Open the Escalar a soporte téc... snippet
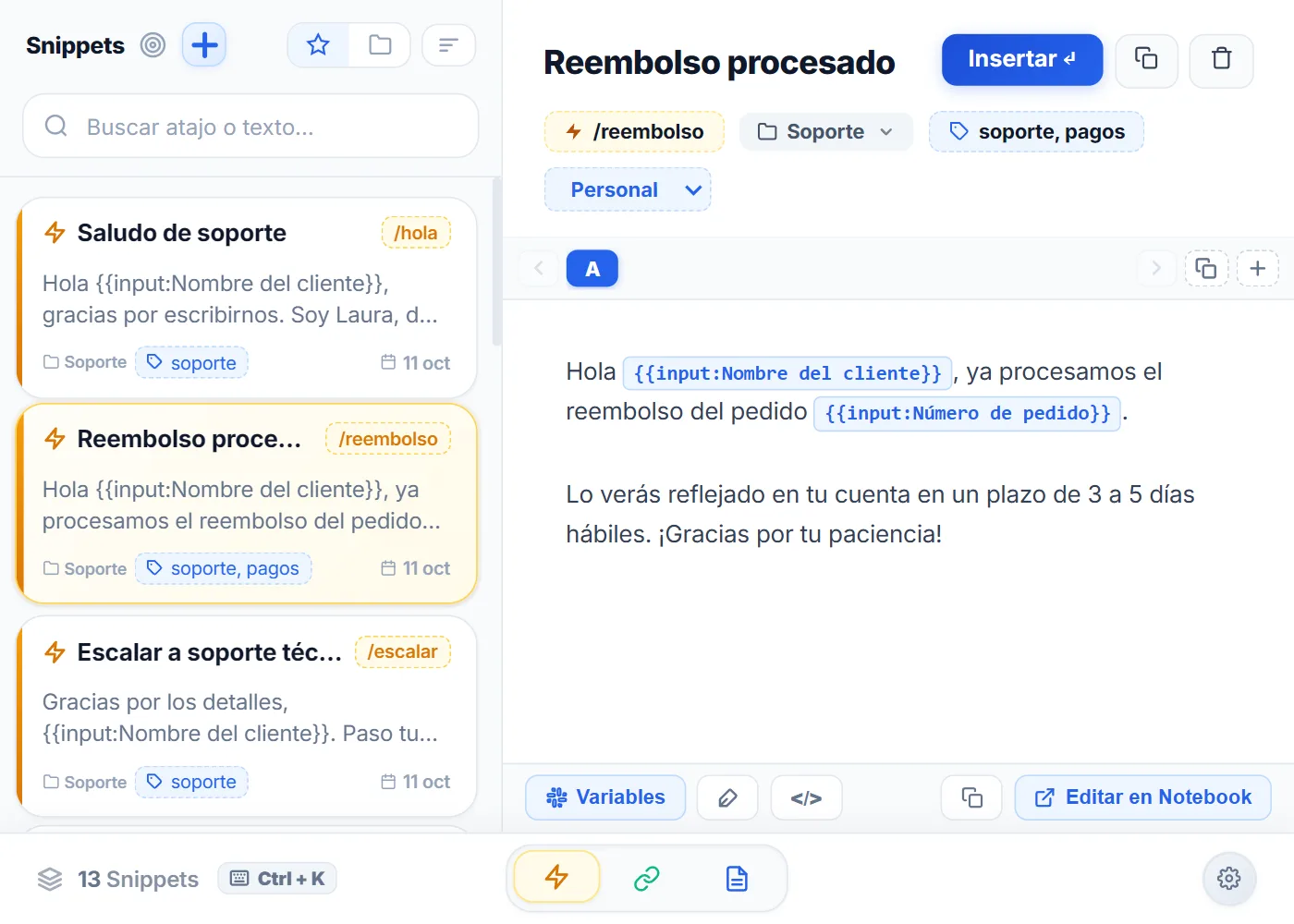1294x924 pixels. coord(247,716)
